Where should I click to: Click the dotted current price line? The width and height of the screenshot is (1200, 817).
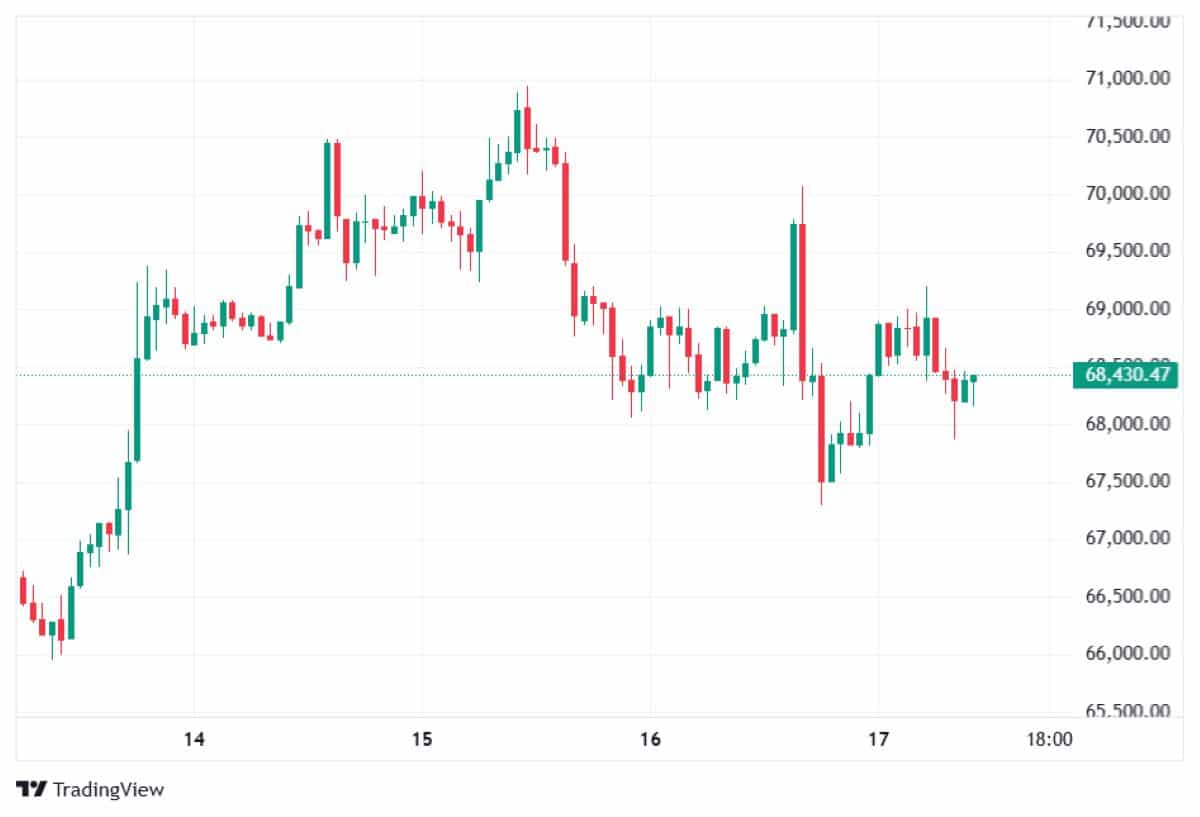(x=500, y=375)
